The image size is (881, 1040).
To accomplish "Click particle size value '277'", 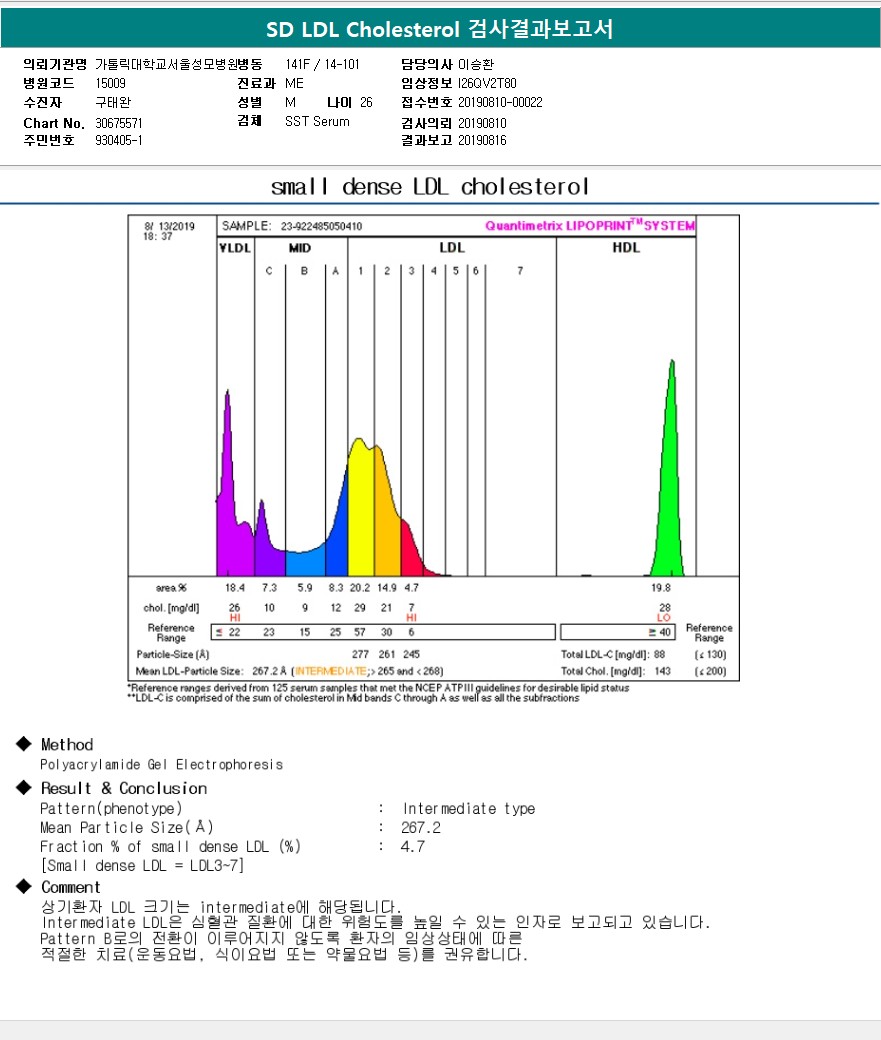I will [x=360, y=654].
